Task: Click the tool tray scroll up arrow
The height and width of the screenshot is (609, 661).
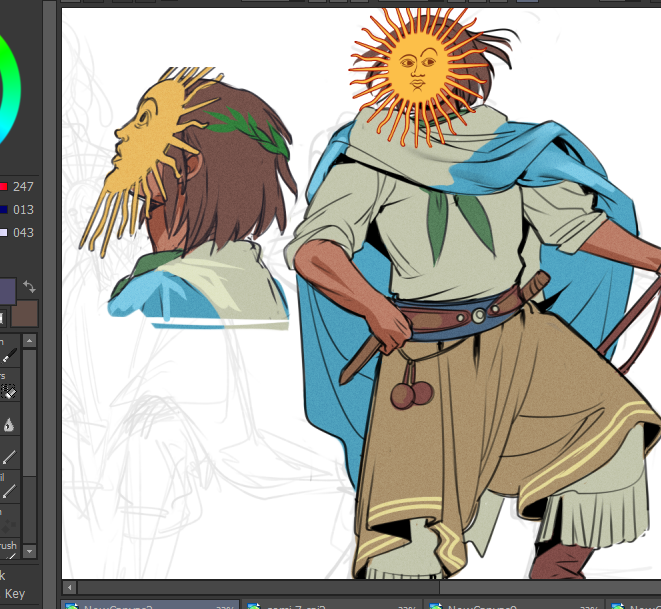Action: click(x=30, y=341)
